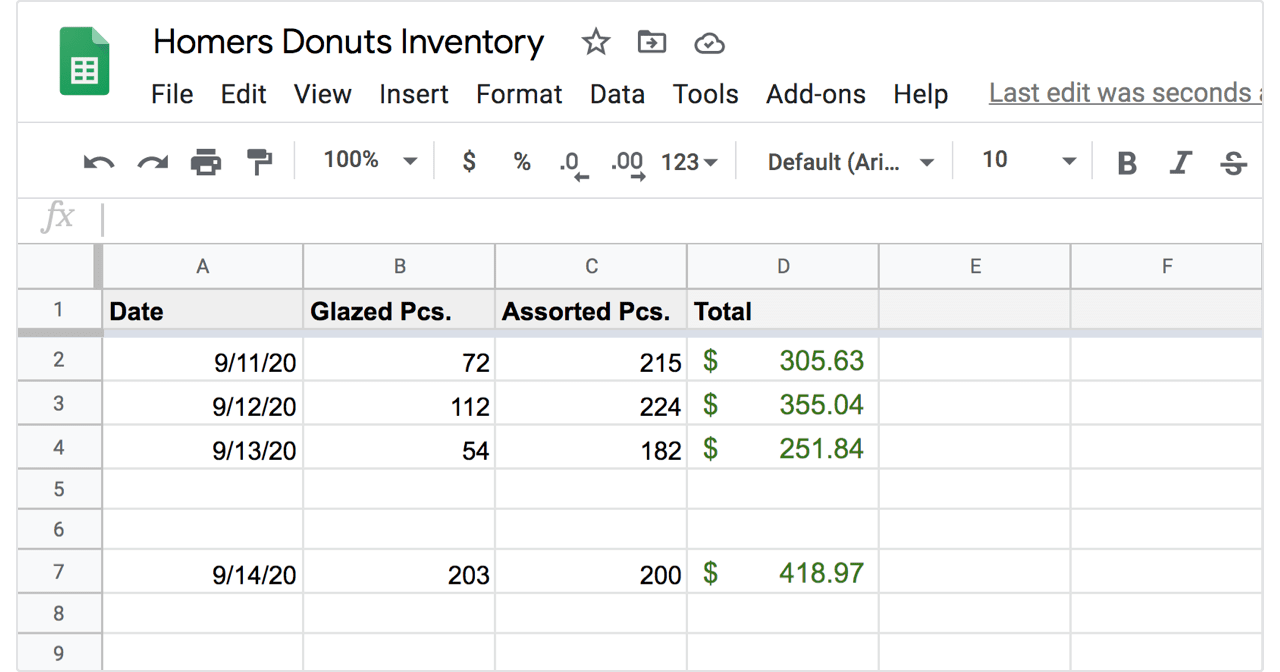1280x672 pixels.
Task: Open the Google Sheets home icon
Action: point(85,61)
